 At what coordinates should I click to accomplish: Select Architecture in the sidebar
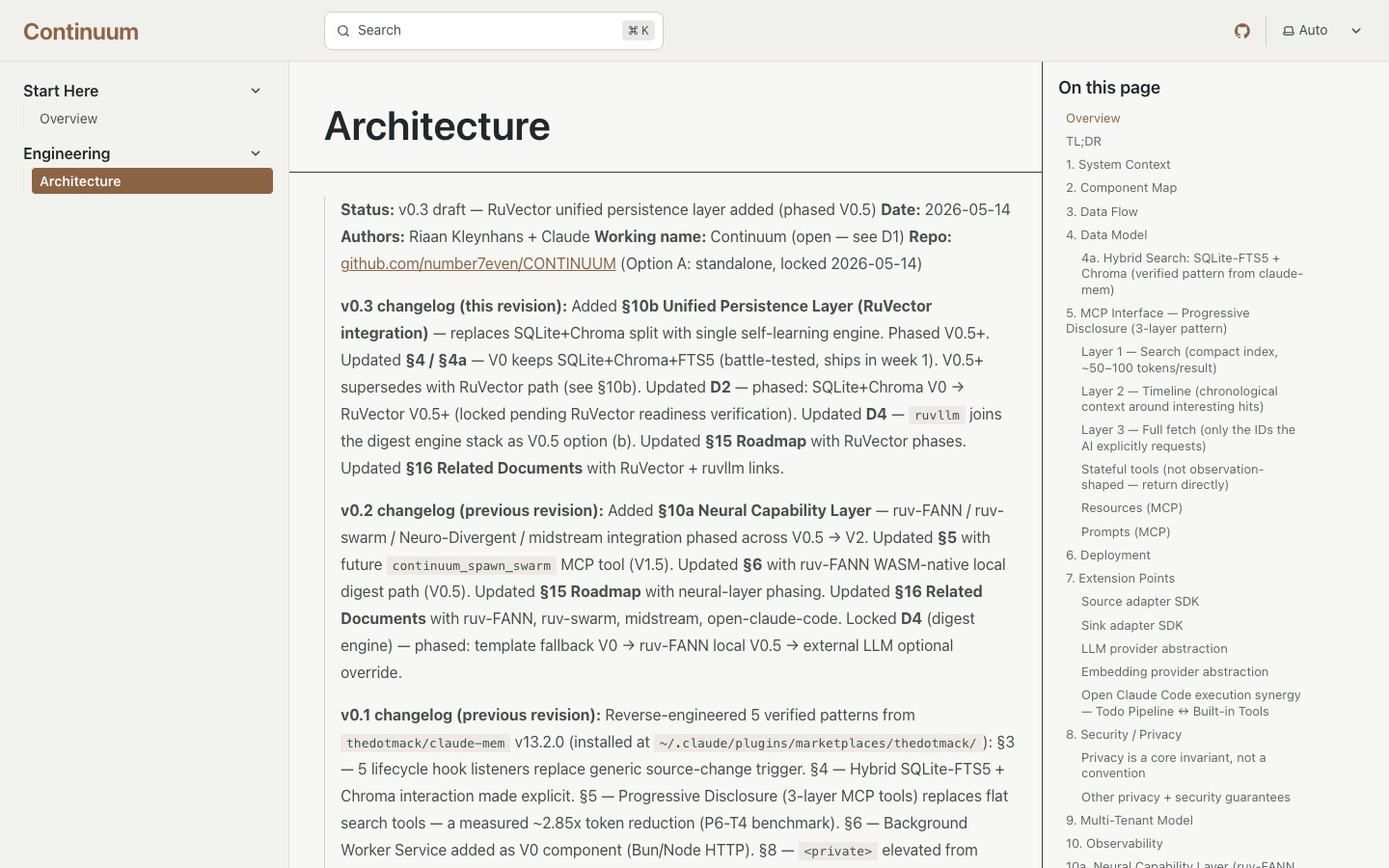(x=152, y=181)
